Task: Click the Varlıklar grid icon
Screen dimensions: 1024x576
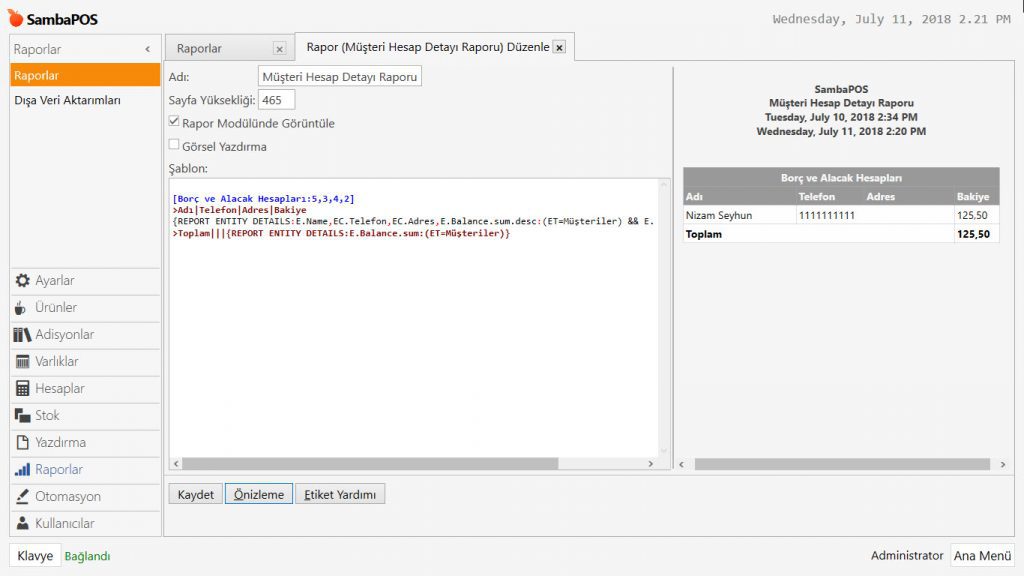Action: point(22,362)
